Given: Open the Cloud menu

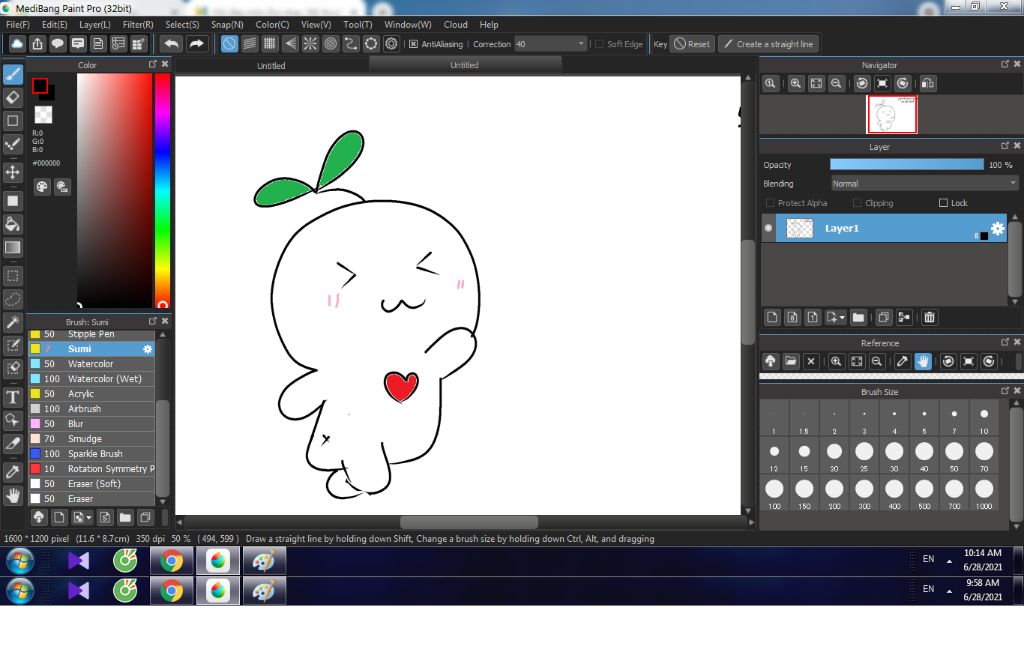Looking at the screenshot, I should (x=456, y=25).
